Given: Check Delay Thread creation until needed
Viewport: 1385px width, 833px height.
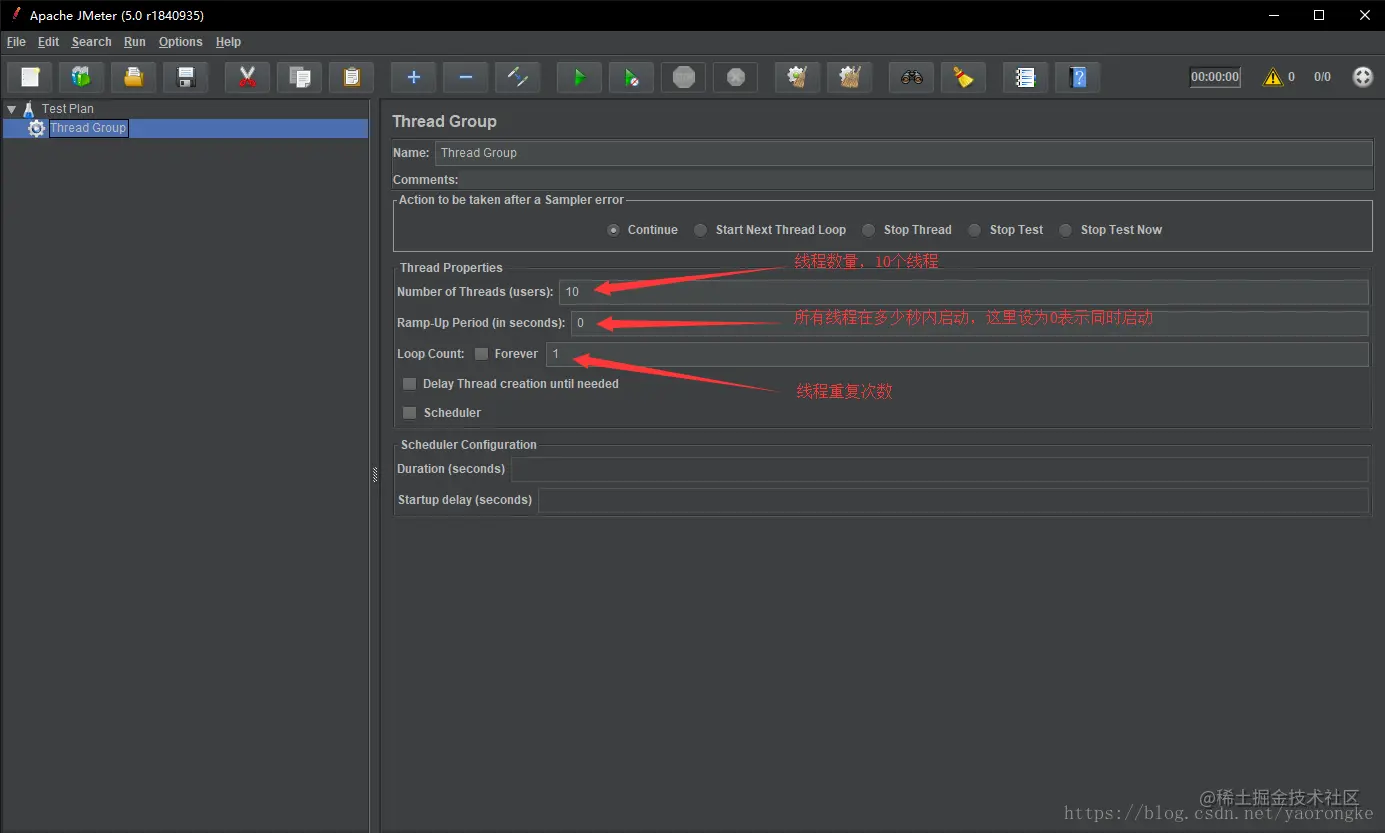Looking at the screenshot, I should tap(410, 384).
